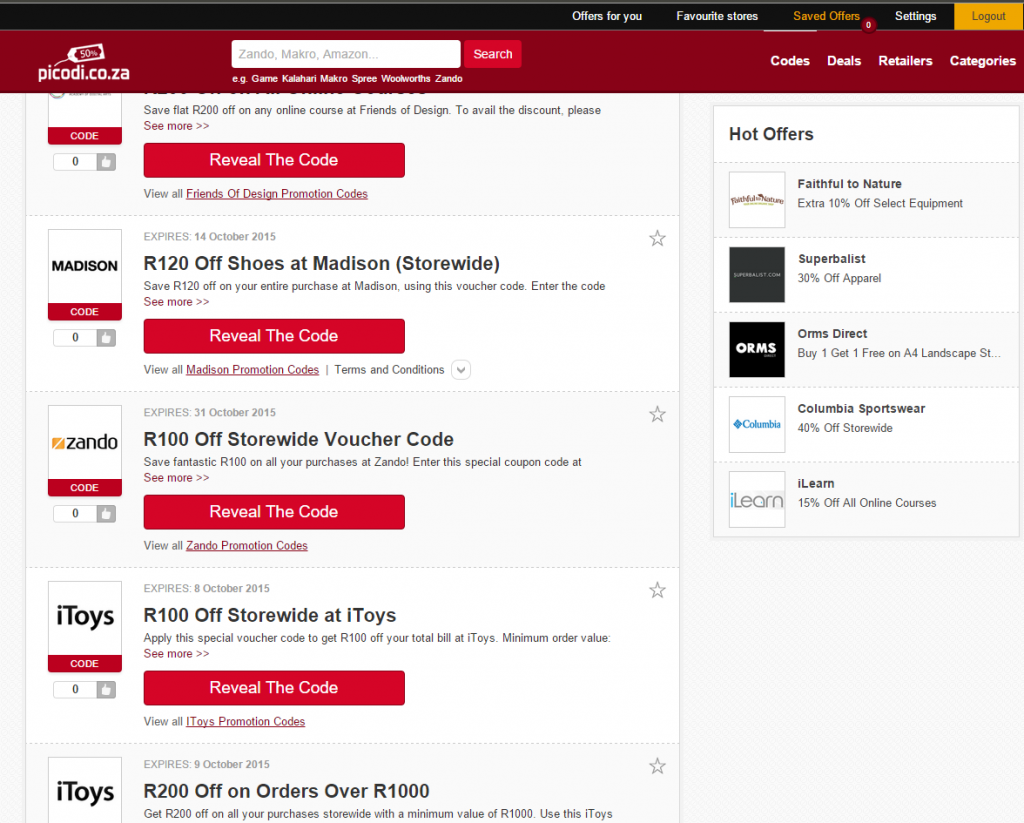Open Orms Direct hot offer logo

coord(757,349)
